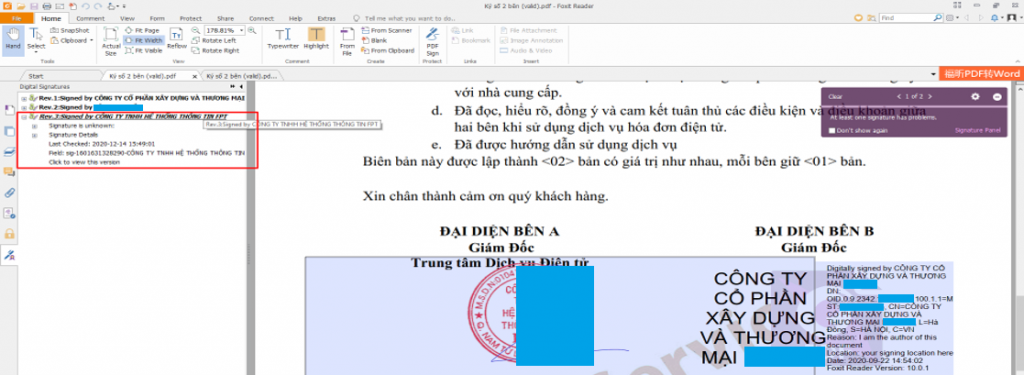1024x375 pixels.
Task: Select the Field: sig-1601631328290 row
Action: 146,152
